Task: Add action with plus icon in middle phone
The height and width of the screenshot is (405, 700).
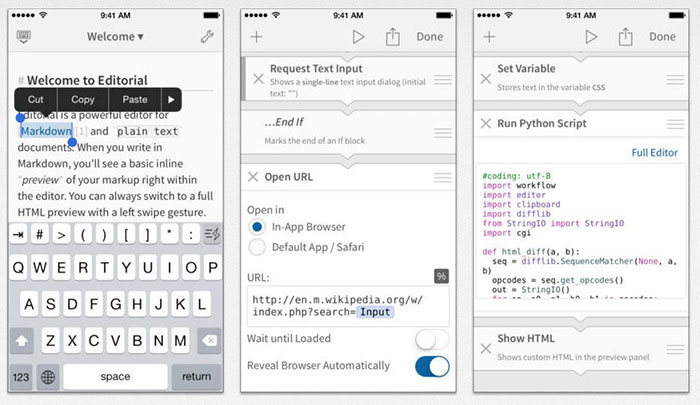Action: [256, 37]
